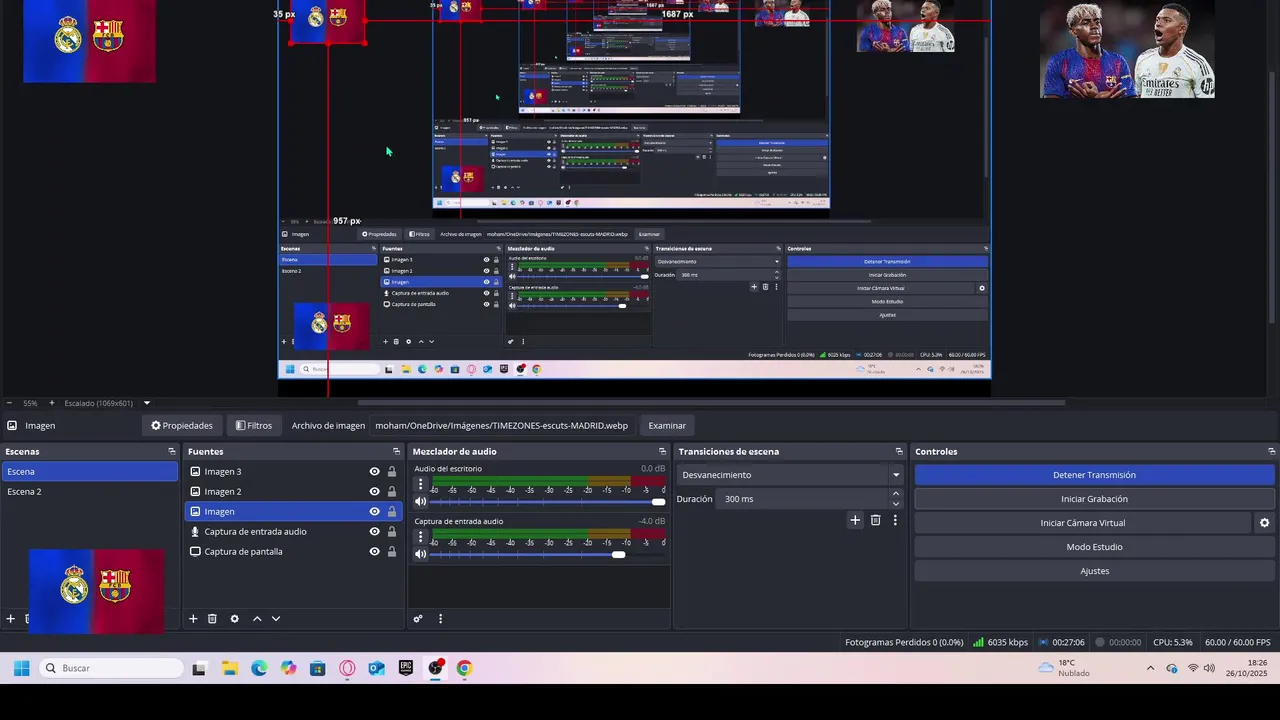
Task: Click Detener Transmisión button
Action: tap(1094, 475)
